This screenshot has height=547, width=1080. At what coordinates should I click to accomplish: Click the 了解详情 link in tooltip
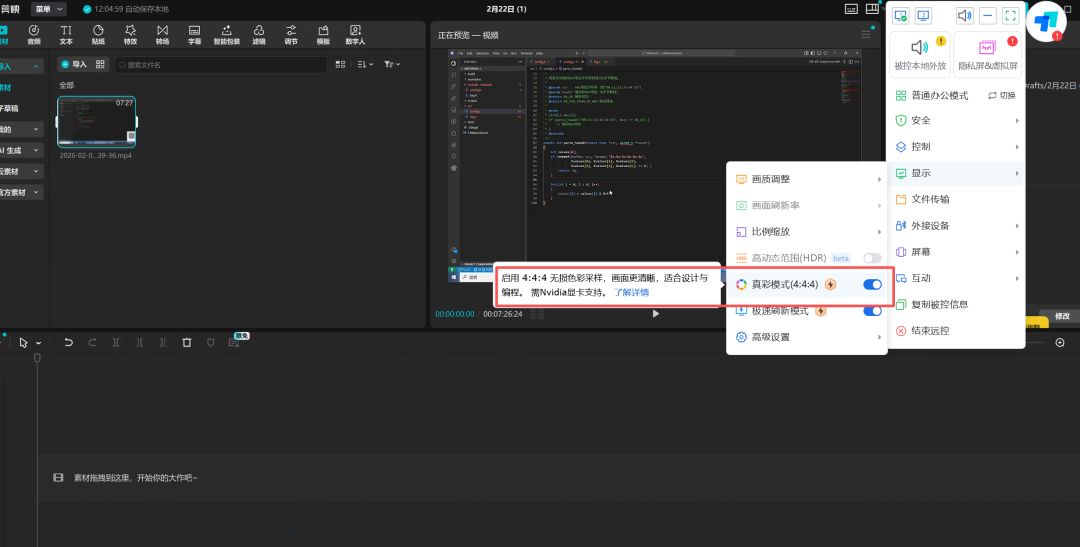pyautogui.click(x=631, y=293)
